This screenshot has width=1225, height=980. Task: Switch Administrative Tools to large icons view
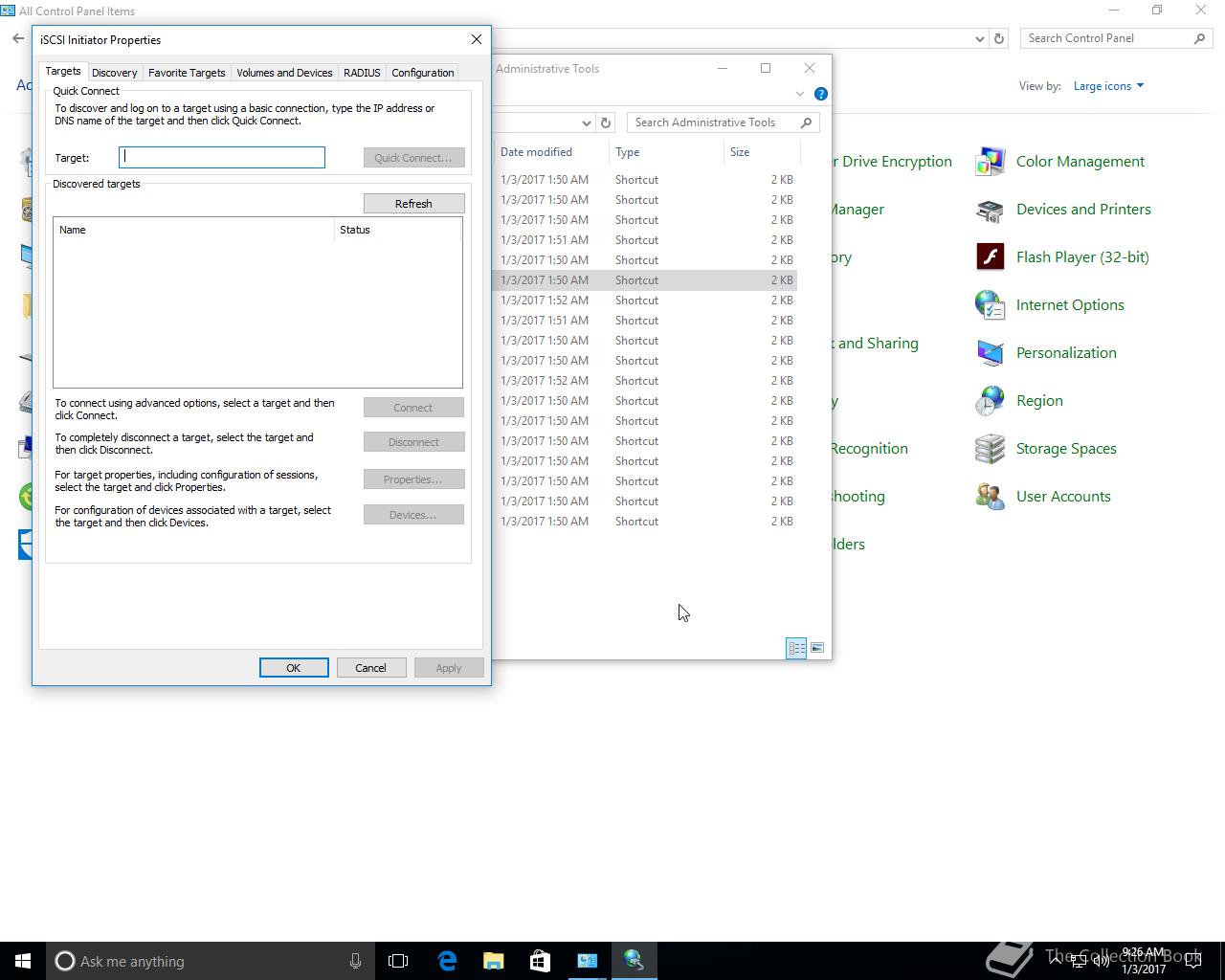[816, 648]
